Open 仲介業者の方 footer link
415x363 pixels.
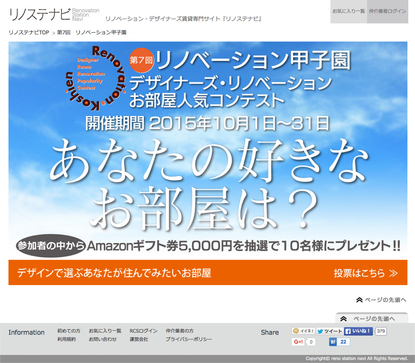coord(179,331)
